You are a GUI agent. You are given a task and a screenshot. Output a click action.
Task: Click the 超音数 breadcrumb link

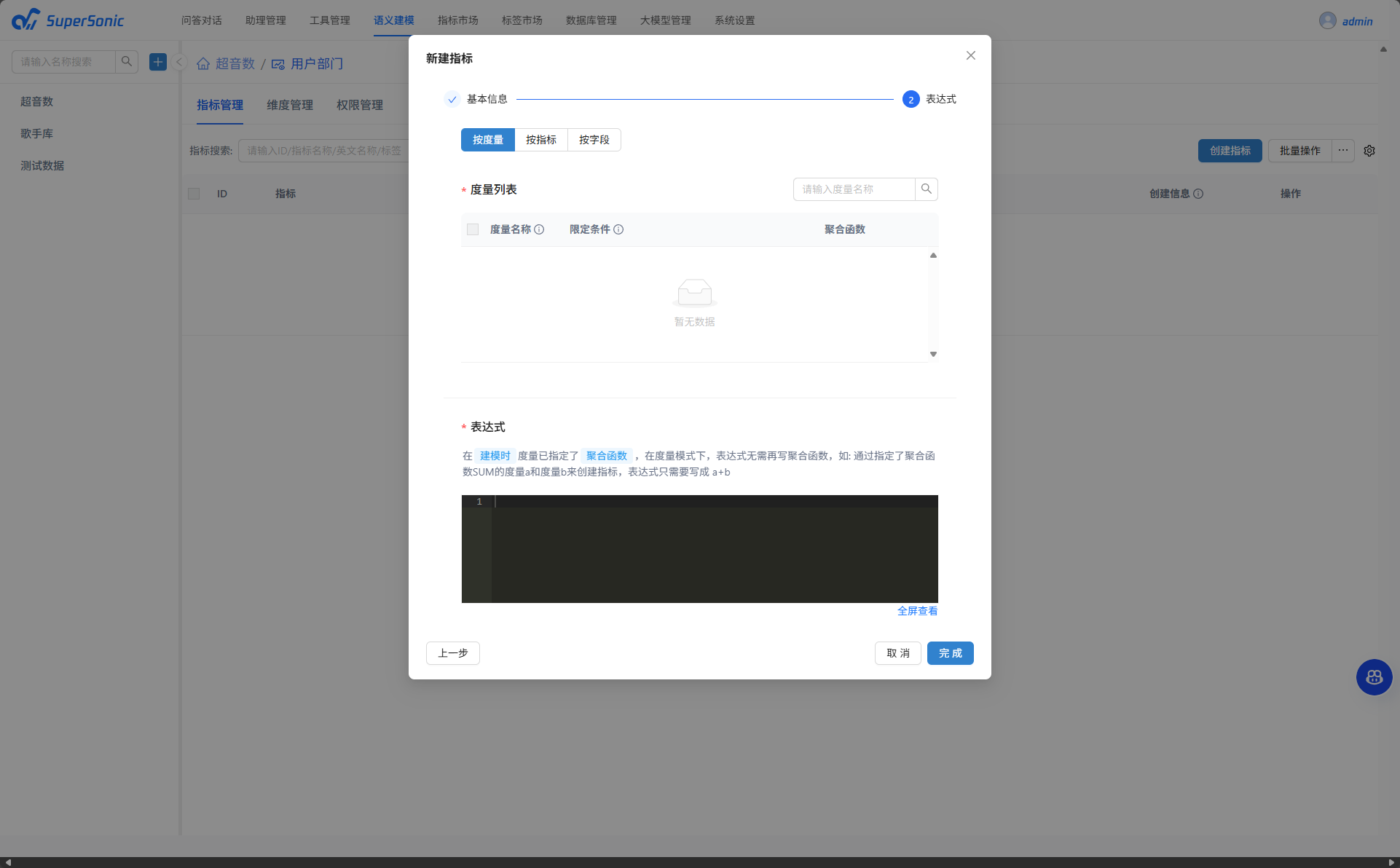(235, 64)
